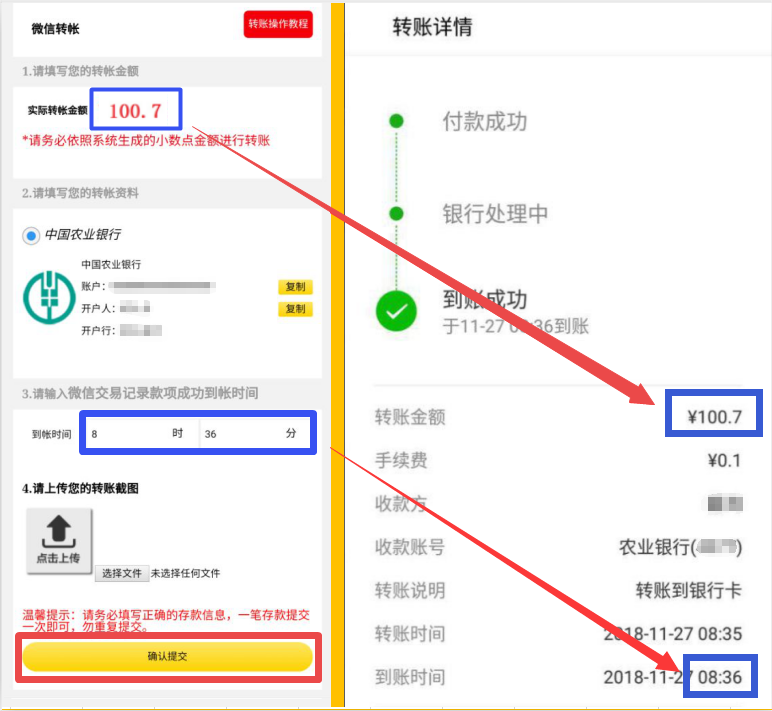The image size is (772, 711).
Task: Click the green dot next to 银行处理中
Action: point(396,214)
